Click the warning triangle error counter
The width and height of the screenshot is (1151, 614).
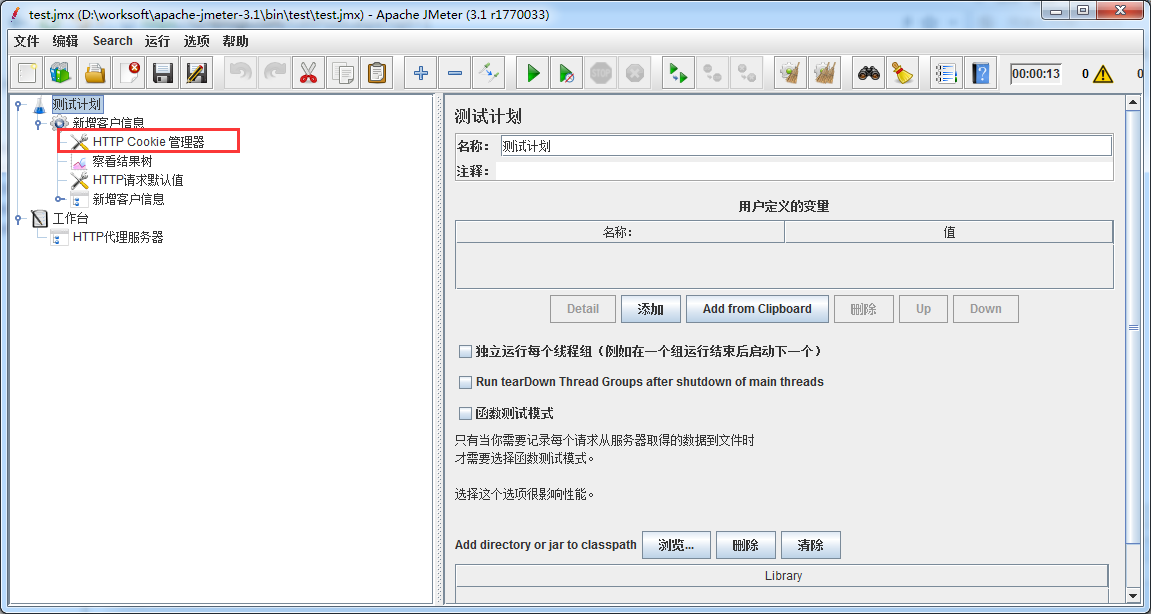[1103, 73]
